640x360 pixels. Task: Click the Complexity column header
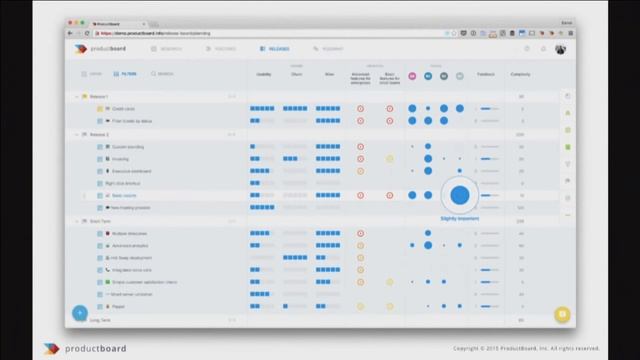click(520, 74)
